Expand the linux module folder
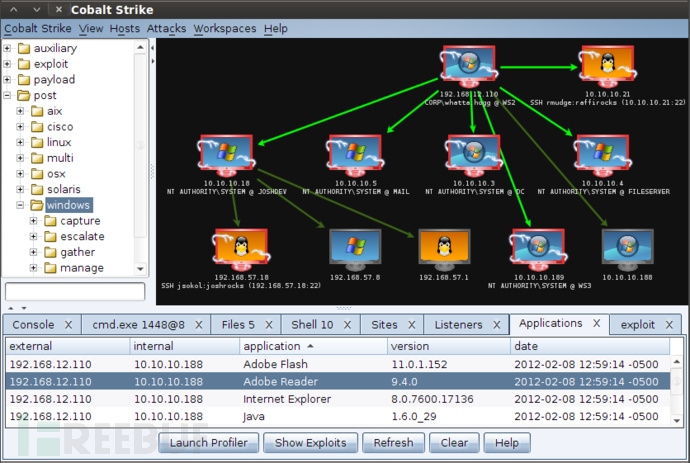Image resolution: width=690 pixels, height=463 pixels. [20, 142]
